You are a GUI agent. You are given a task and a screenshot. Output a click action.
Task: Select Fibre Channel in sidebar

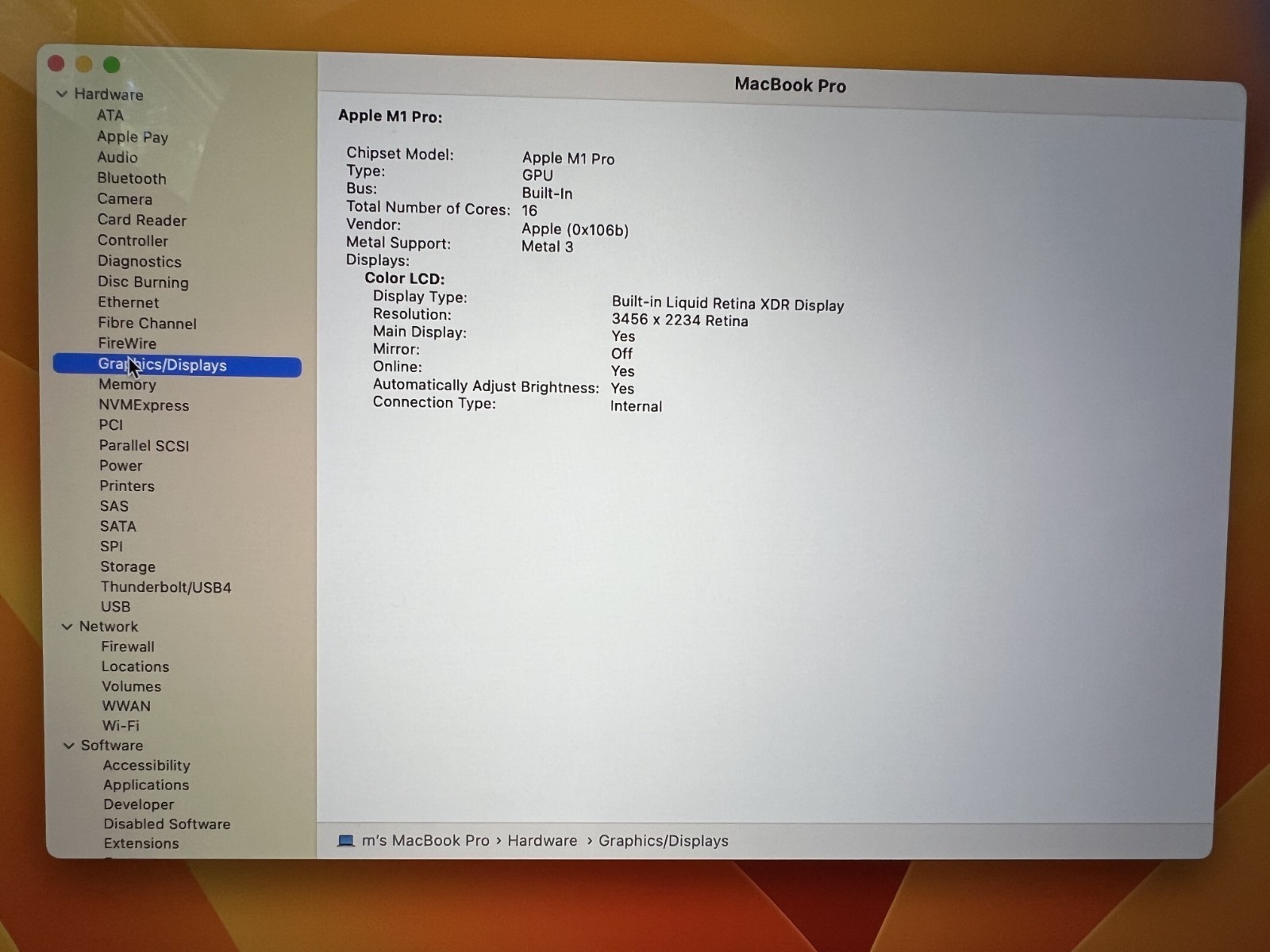(147, 323)
